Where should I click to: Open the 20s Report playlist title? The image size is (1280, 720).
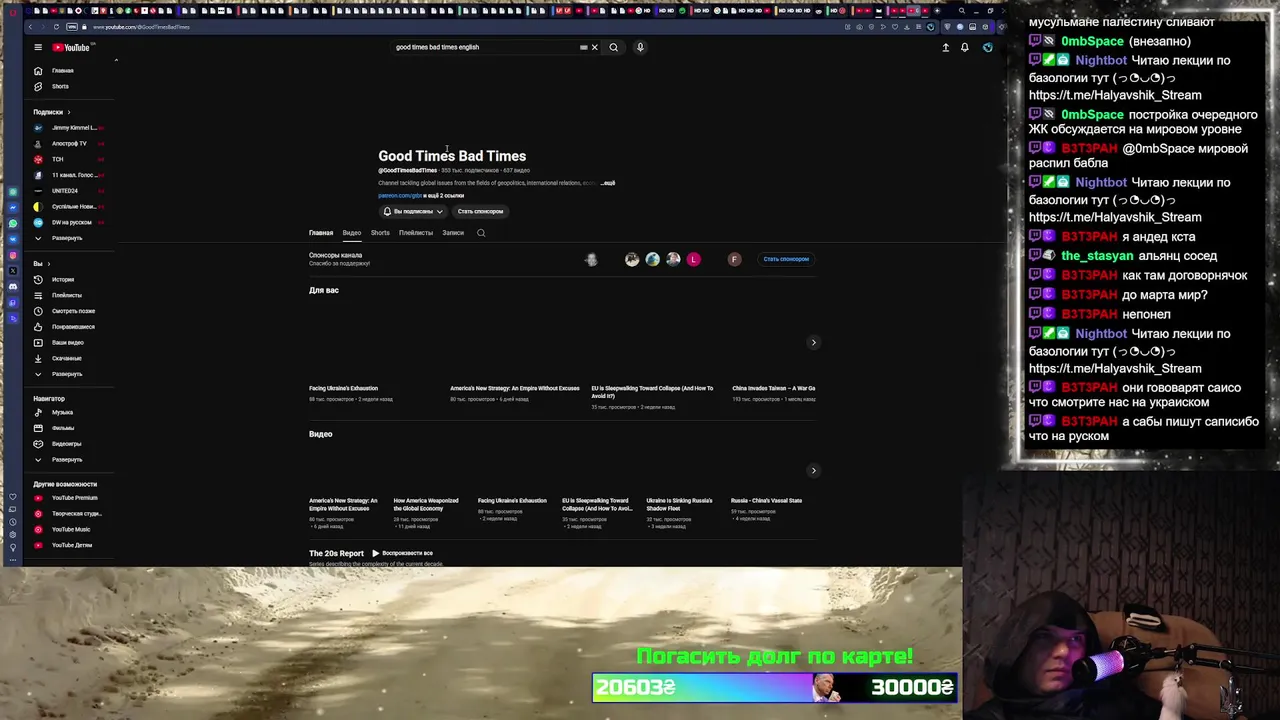[x=336, y=553]
